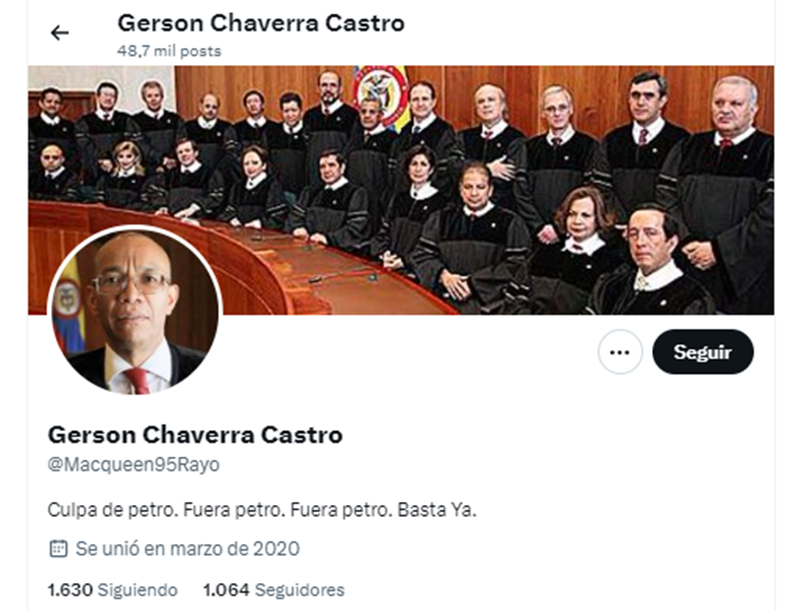Click the 'Basta Ya.' phrase in bio
Image resolution: width=807 pixels, height=610 pixels.
(x=437, y=510)
